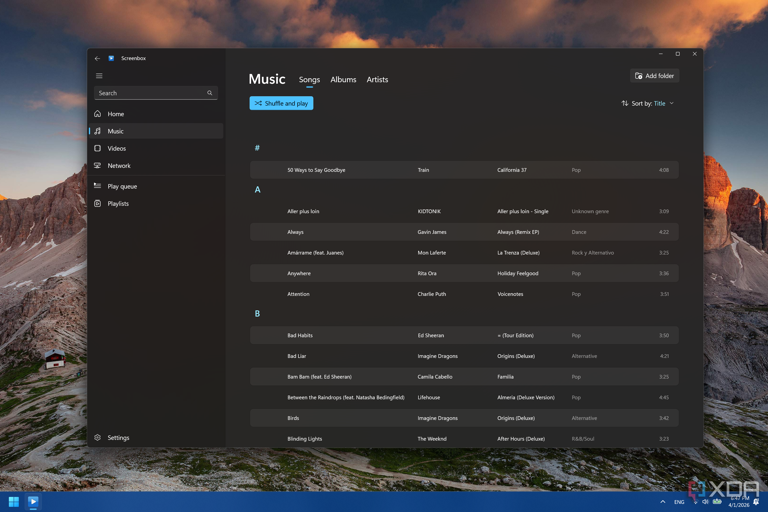Click the Add folder button
Screen dimensions: 768x512
654,76
